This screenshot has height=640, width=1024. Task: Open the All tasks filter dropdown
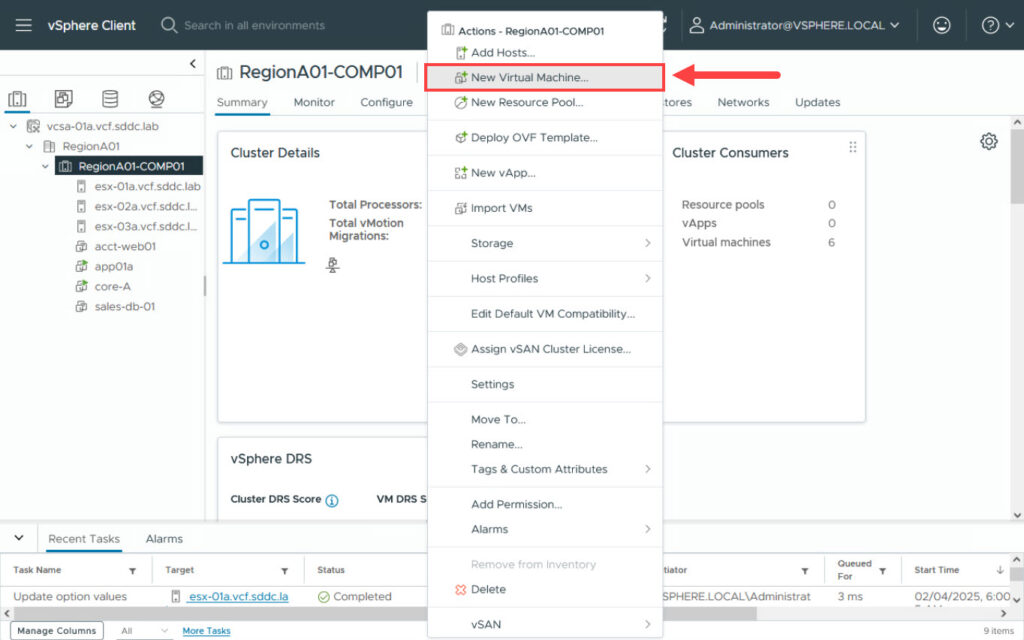[x=144, y=631]
